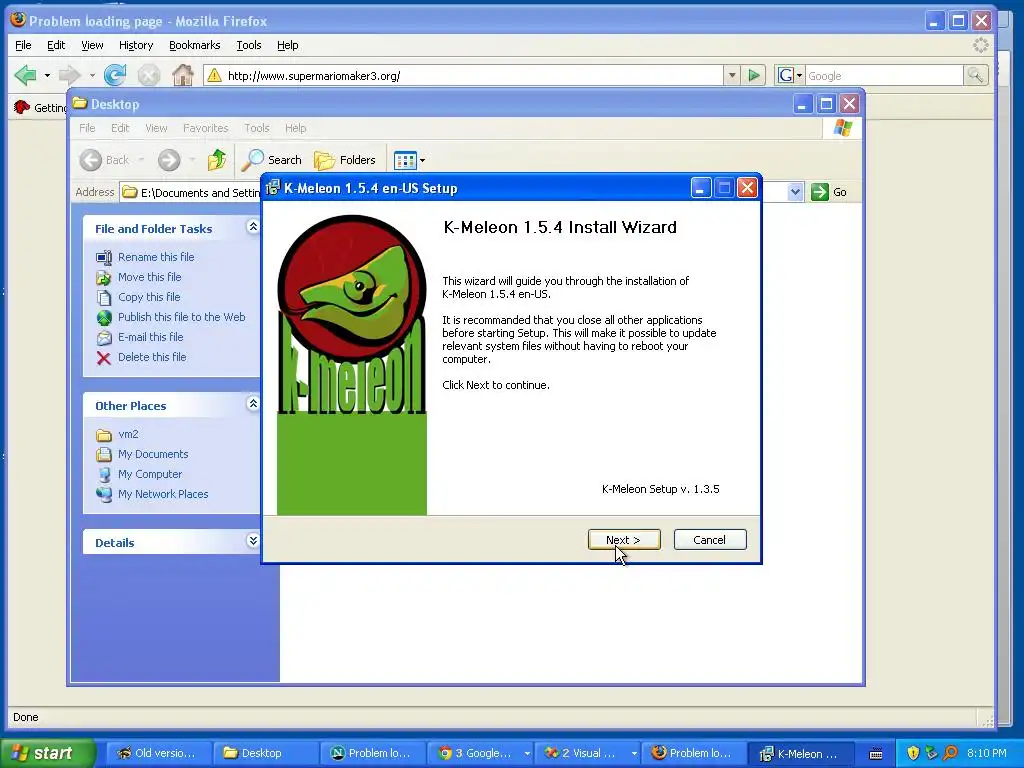Click the security shield tray icon

pyautogui.click(x=913, y=753)
